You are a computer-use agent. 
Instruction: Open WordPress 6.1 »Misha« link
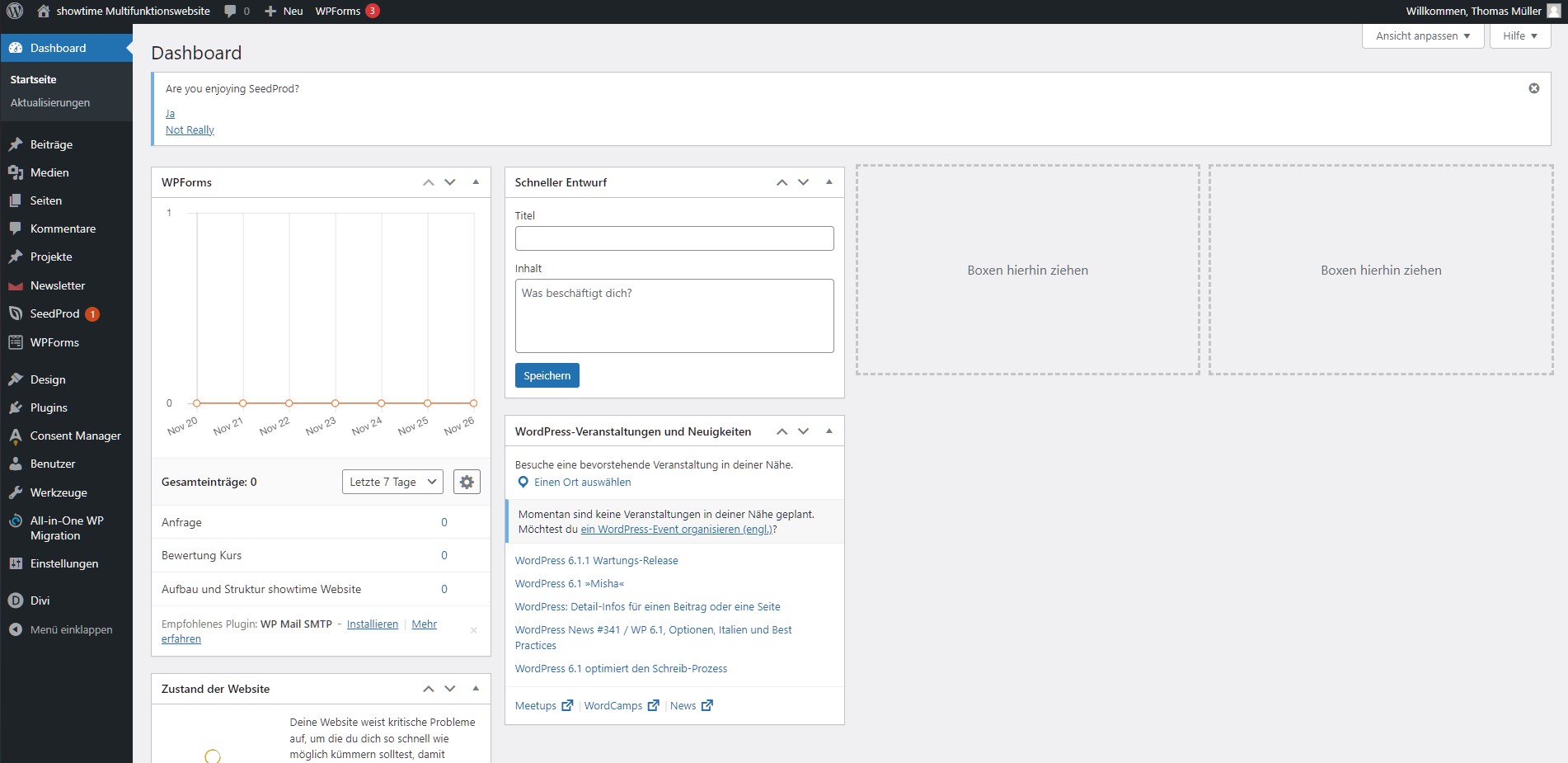570,584
